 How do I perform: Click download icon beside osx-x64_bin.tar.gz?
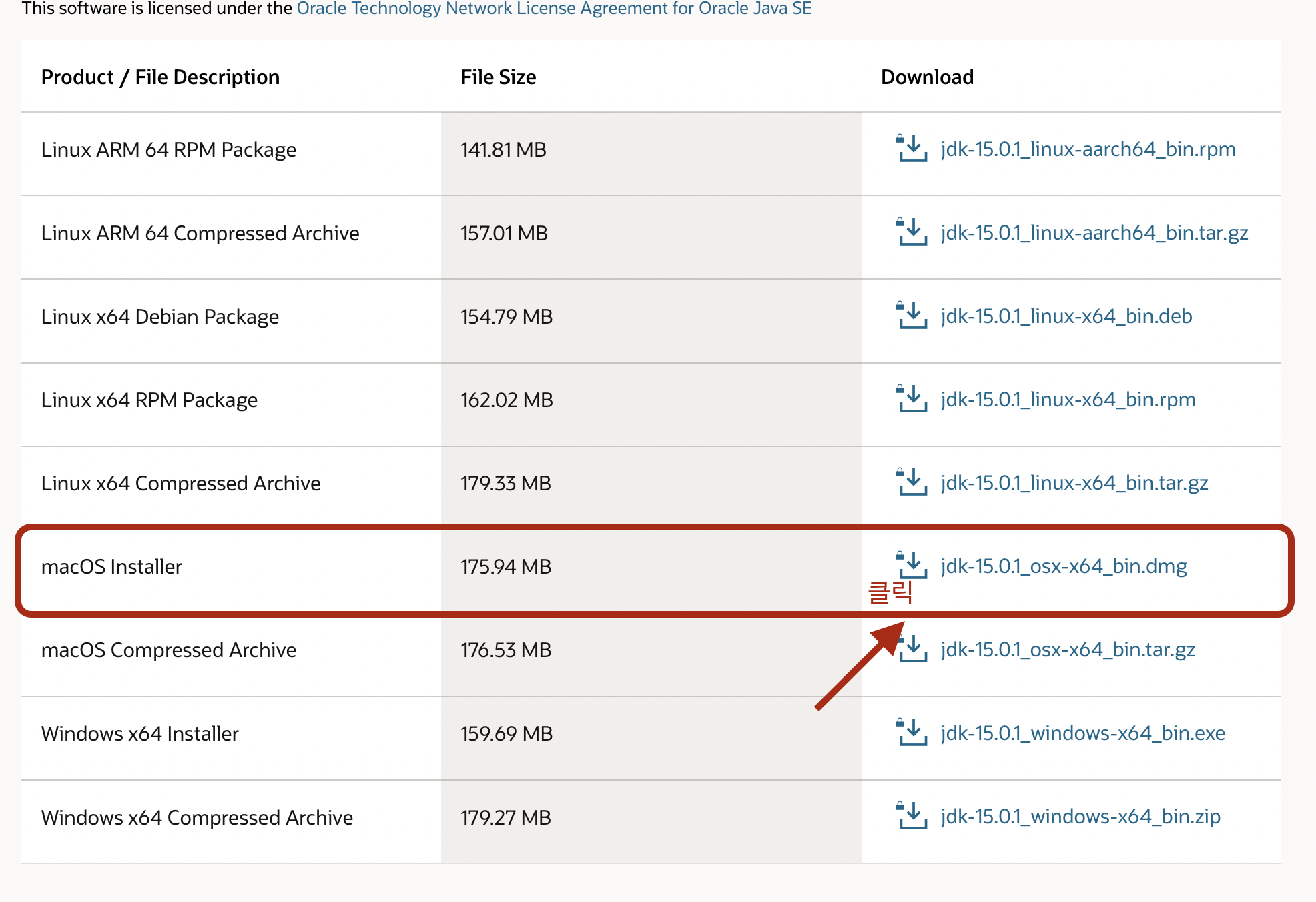(913, 649)
